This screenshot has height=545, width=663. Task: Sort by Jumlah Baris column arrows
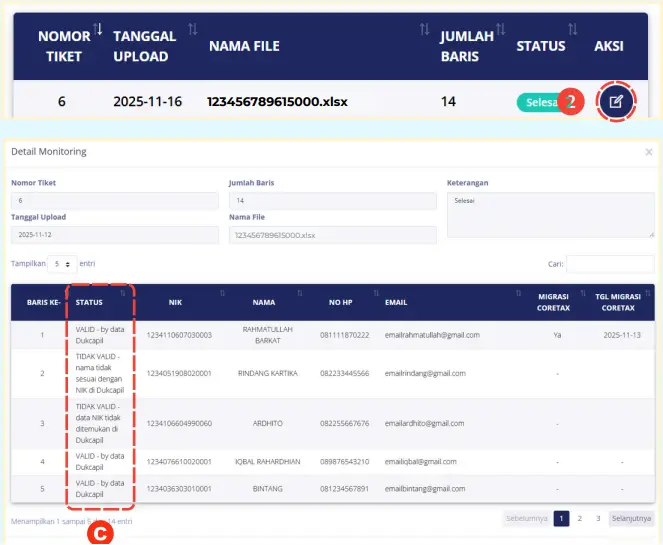501,29
